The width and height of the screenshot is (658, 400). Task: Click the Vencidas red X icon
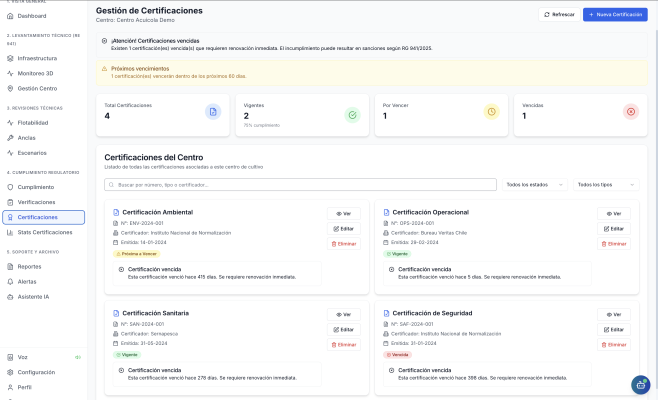point(630,112)
